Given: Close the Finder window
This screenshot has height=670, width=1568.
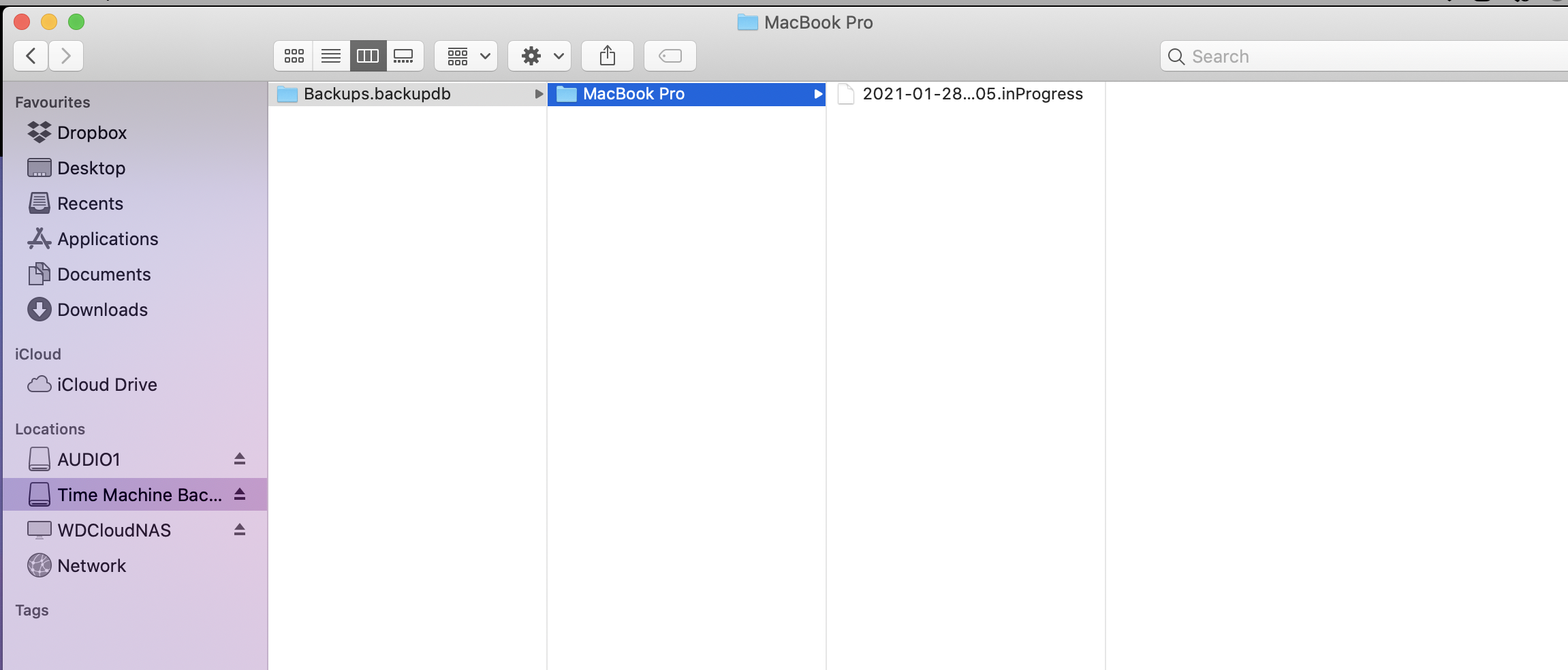Looking at the screenshot, I should point(22,22).
